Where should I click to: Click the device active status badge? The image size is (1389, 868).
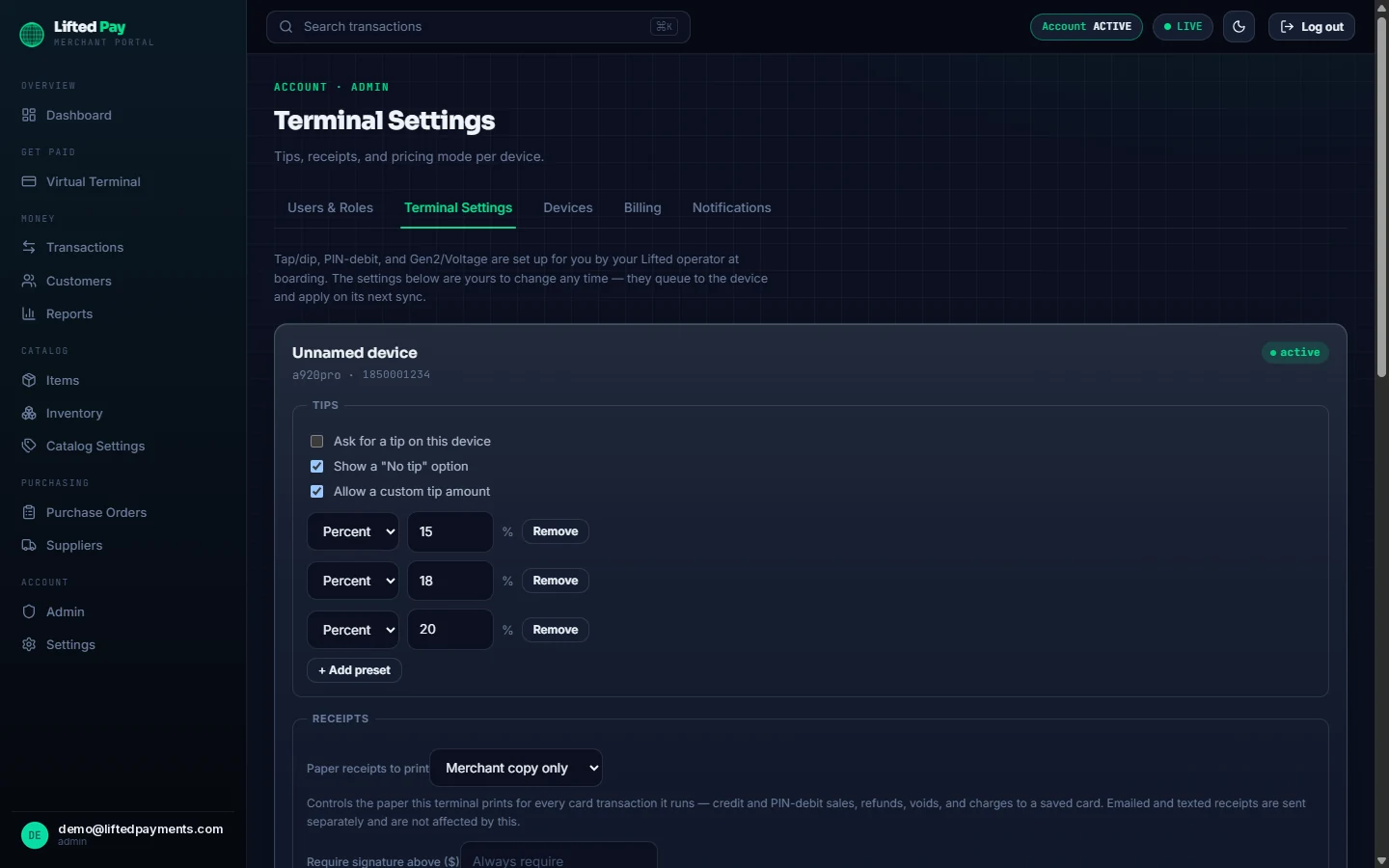coord(1295,353)
